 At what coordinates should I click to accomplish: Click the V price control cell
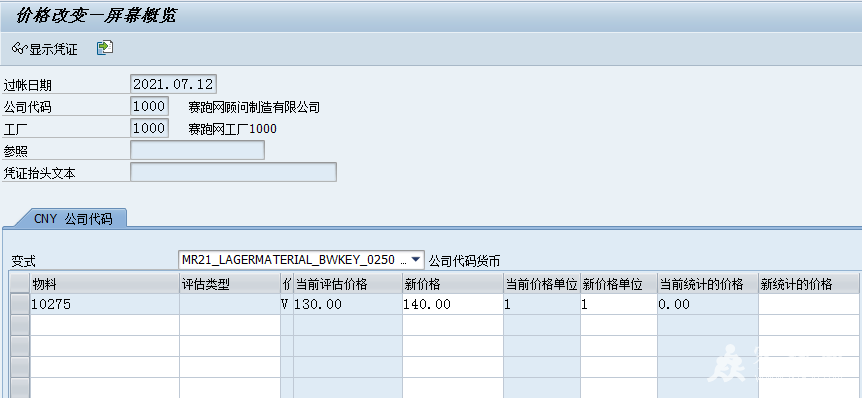(287, 304)
